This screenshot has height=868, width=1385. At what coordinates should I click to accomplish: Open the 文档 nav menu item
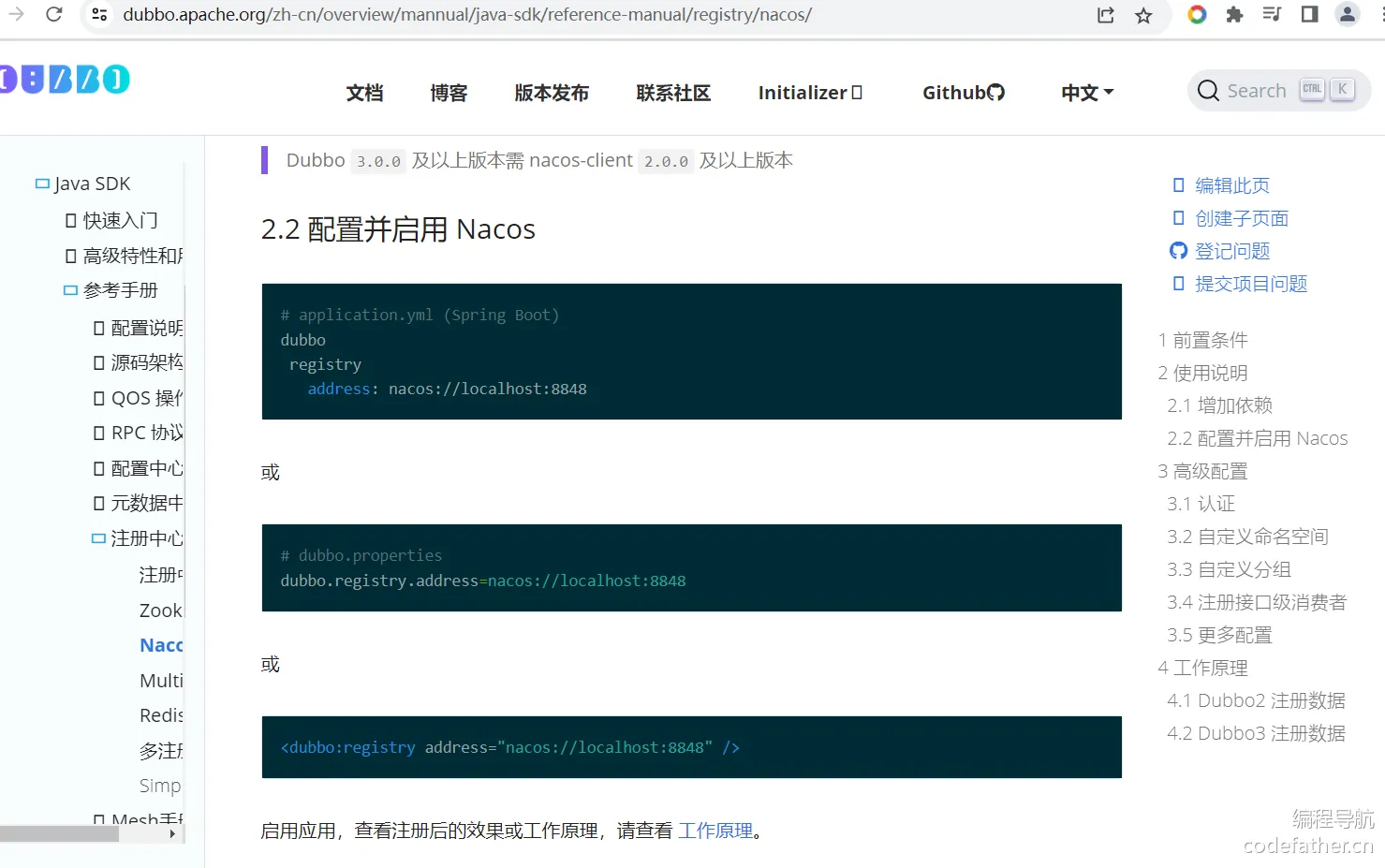click(x=365, y=93)
